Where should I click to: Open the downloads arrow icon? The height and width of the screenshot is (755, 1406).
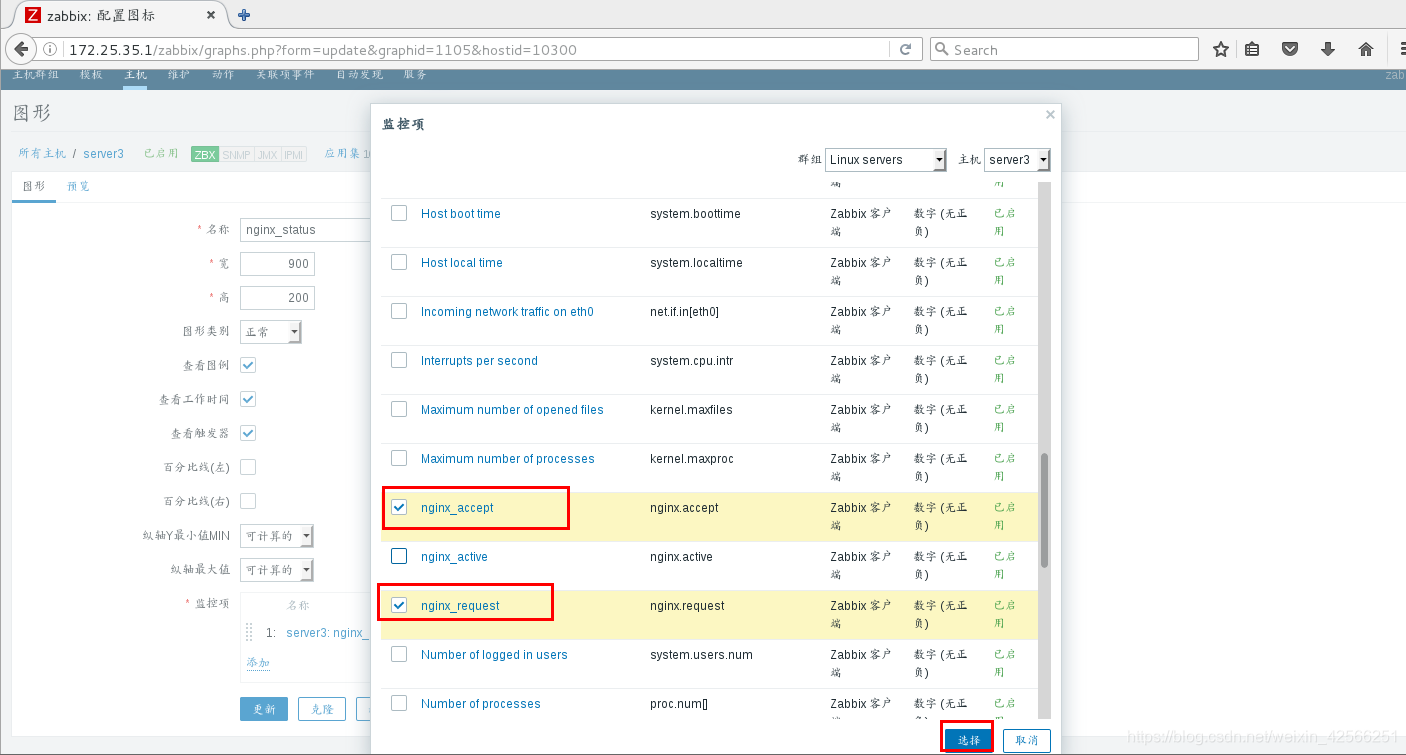1328,50
